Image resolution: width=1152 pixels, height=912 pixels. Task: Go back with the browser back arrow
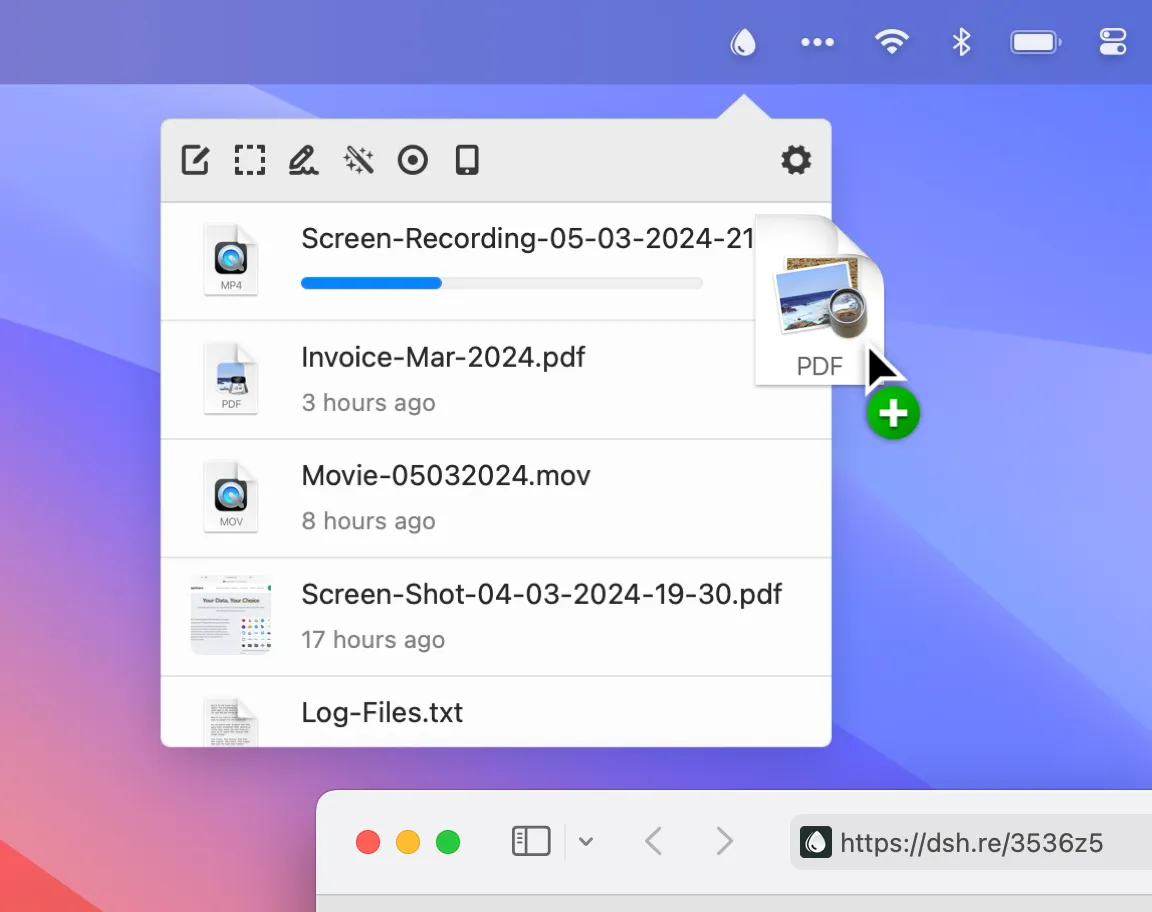[x=654, y=842]
